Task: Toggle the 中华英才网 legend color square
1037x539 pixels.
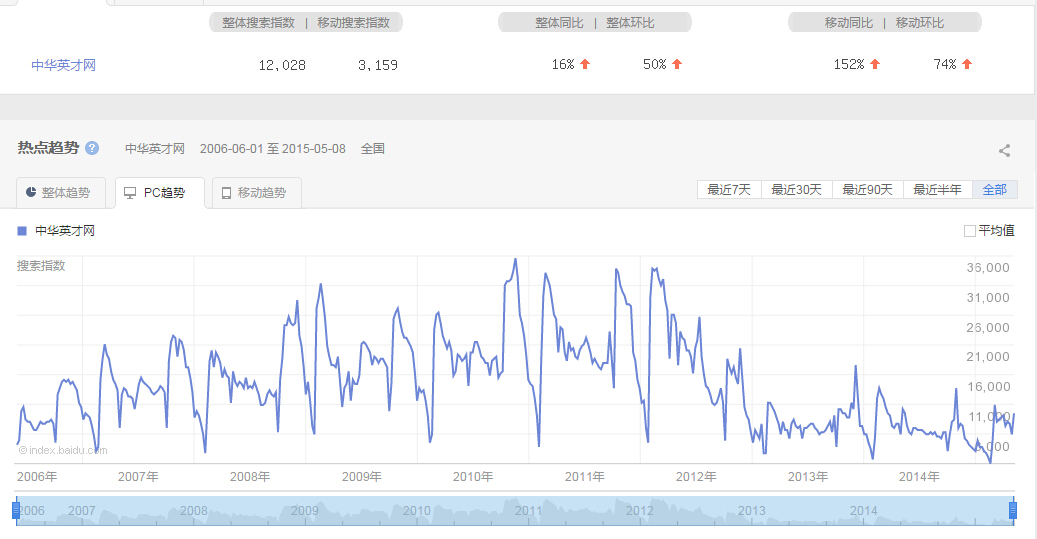Action: [22, 231]
